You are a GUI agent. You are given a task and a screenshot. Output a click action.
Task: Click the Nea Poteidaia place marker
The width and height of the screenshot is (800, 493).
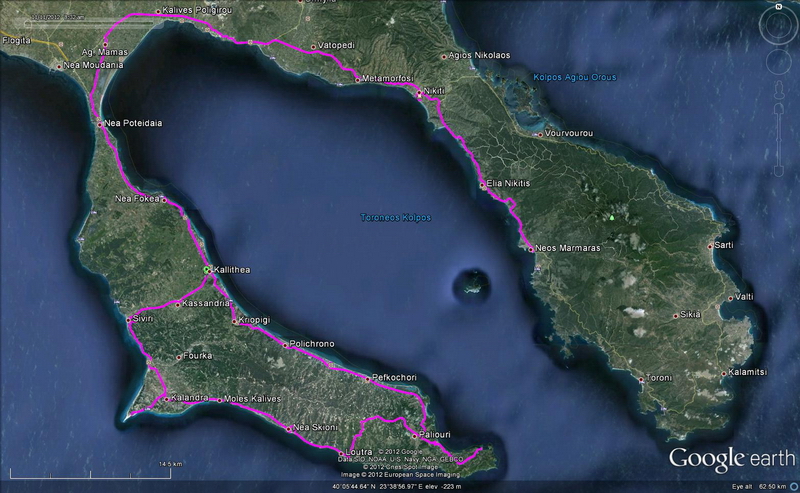click(99, 124)
